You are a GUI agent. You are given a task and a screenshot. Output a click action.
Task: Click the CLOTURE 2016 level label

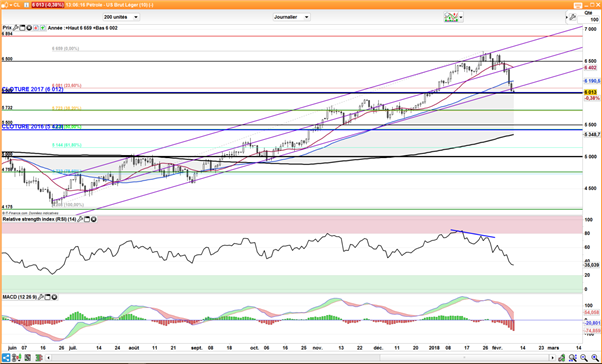(33, 126)
